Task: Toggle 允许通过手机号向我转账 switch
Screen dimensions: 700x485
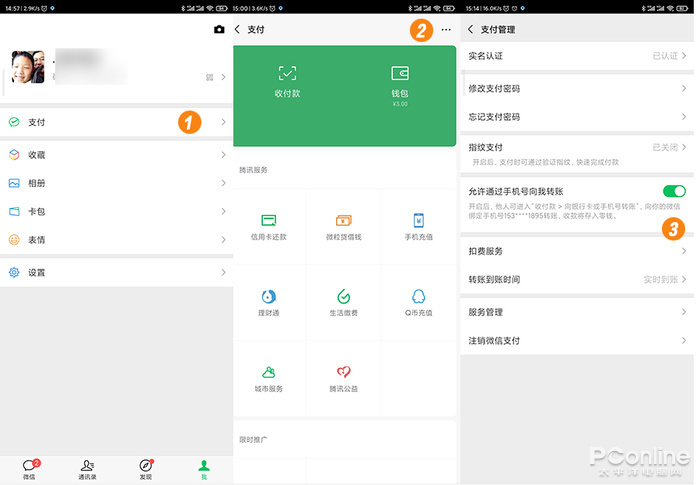Action: point(674,191)
